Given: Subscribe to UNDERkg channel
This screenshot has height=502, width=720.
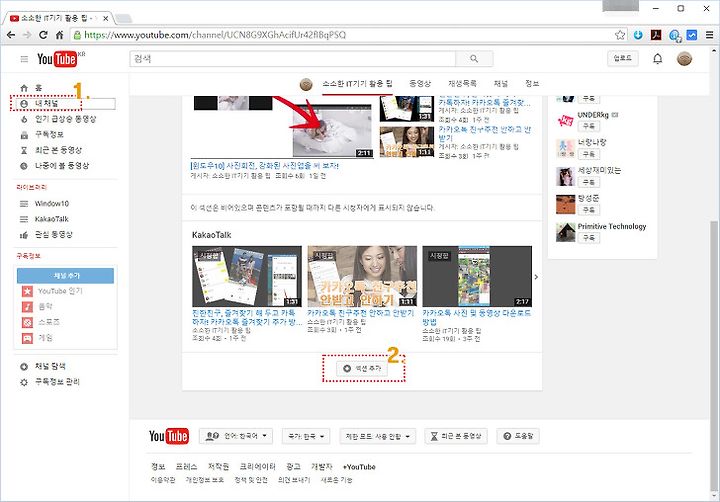Looking at the screenshot, I should pos(589,126).
